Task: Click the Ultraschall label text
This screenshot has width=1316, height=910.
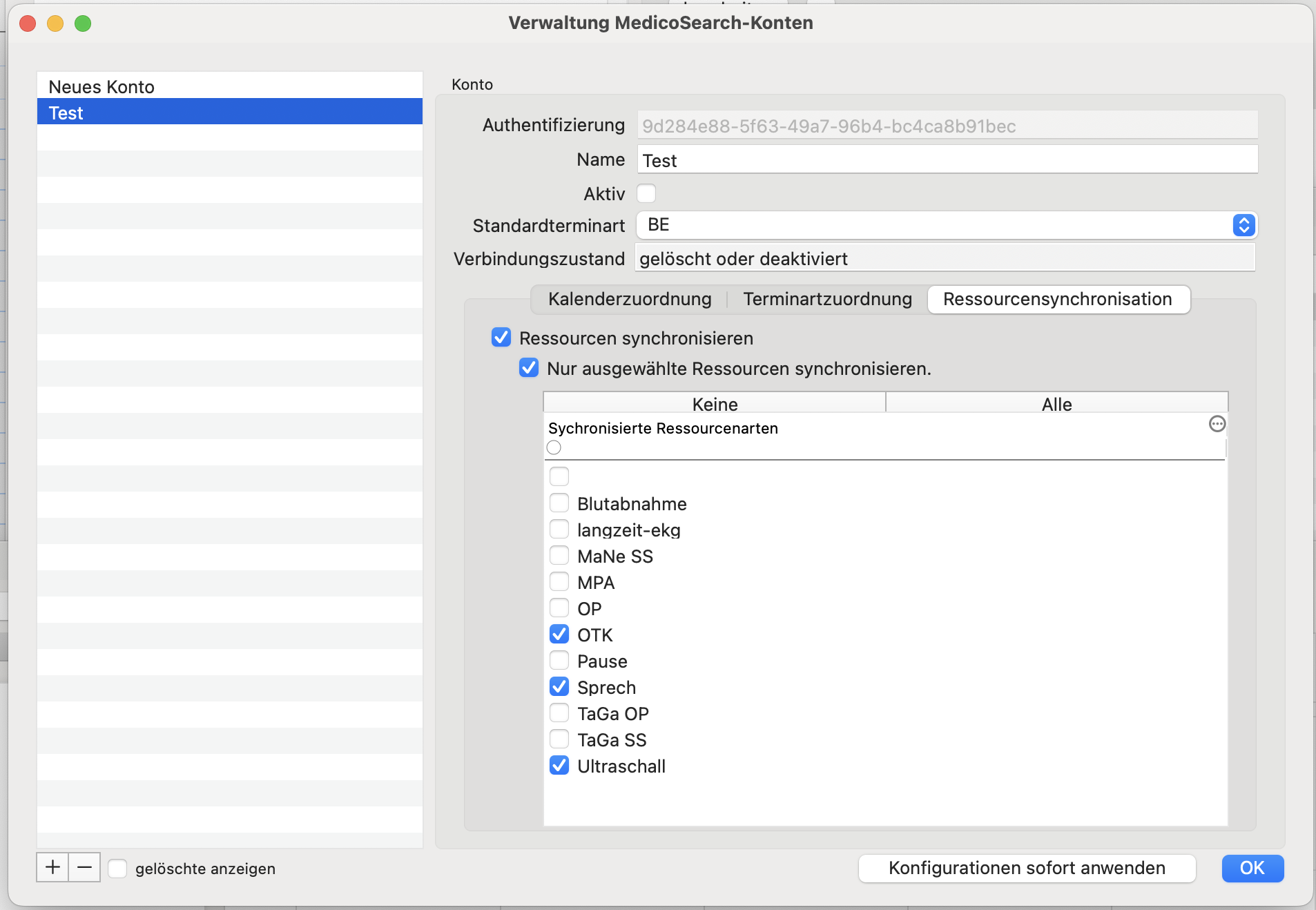Action: click(x=621, y=766)
